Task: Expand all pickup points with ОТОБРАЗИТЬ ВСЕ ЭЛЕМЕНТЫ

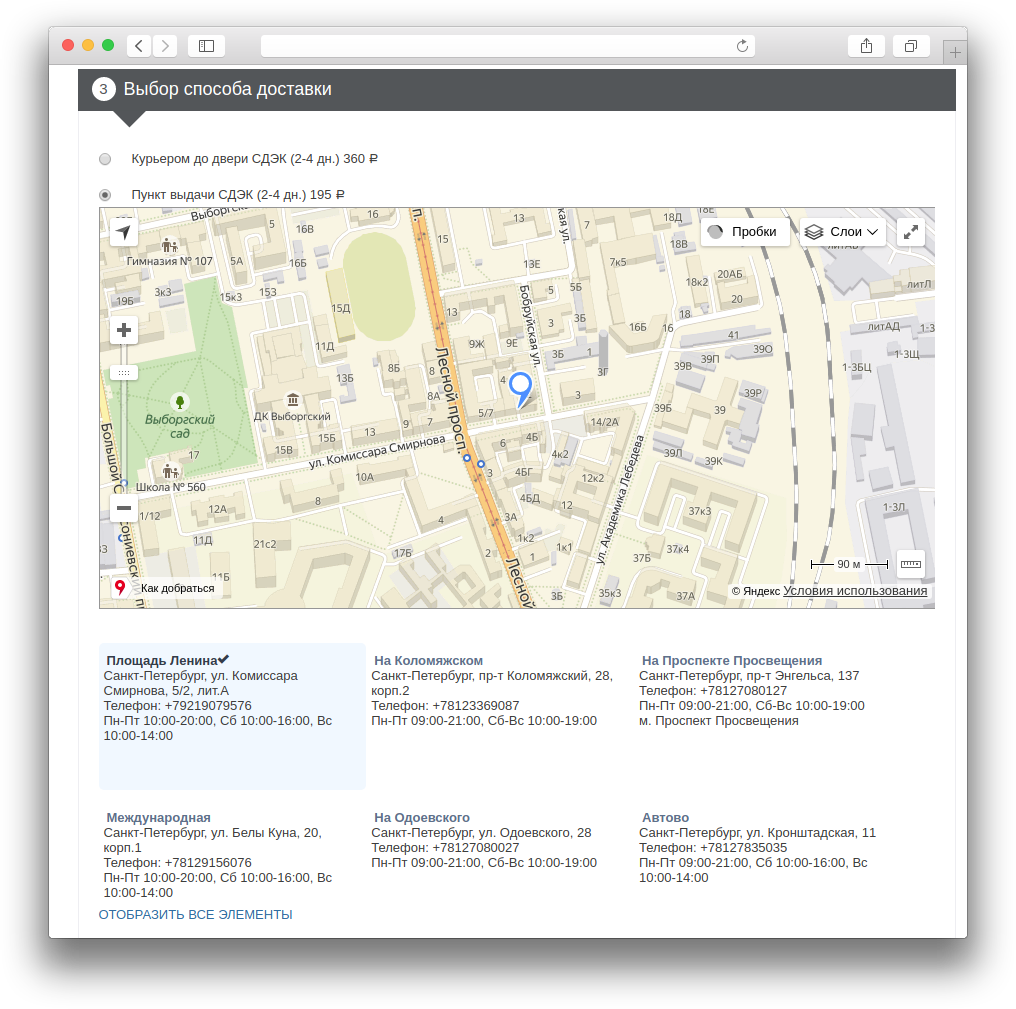Action: pos(195,915)
